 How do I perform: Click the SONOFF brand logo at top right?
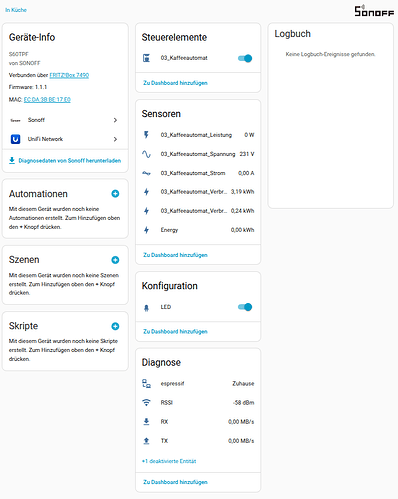click(x=374, y=11)
